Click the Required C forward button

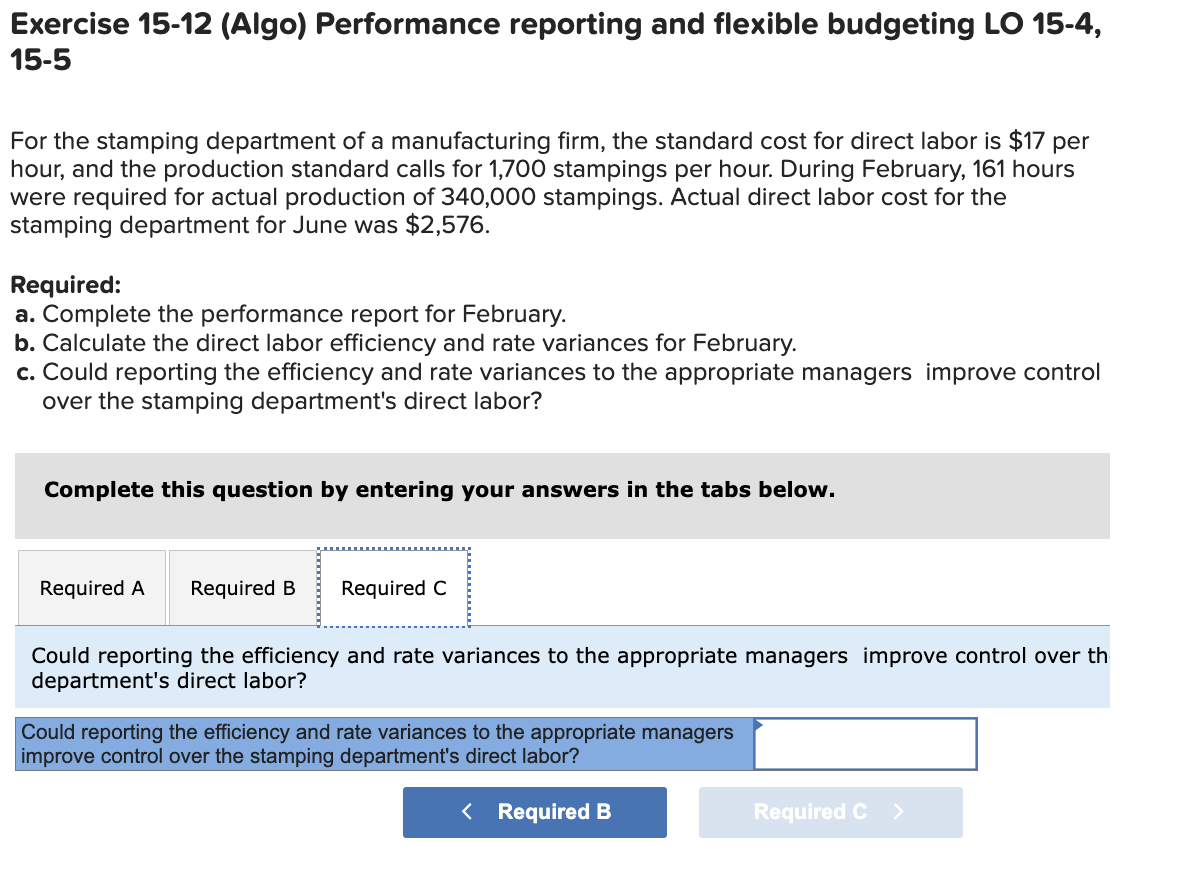(830, 812)
